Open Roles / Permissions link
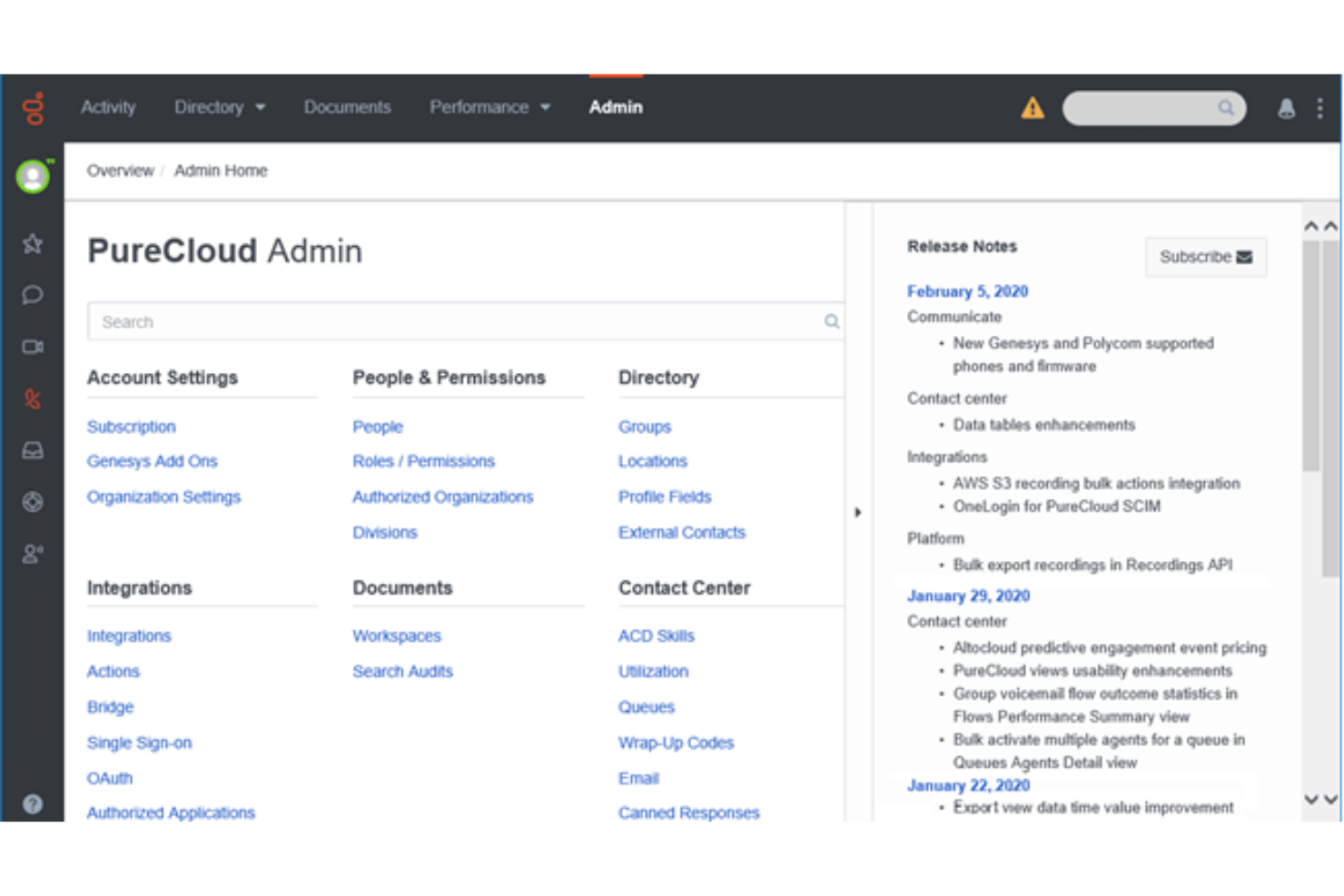The width and height of the screenshot is (1344, 896). pyautogui.click(x=424, y=461)
